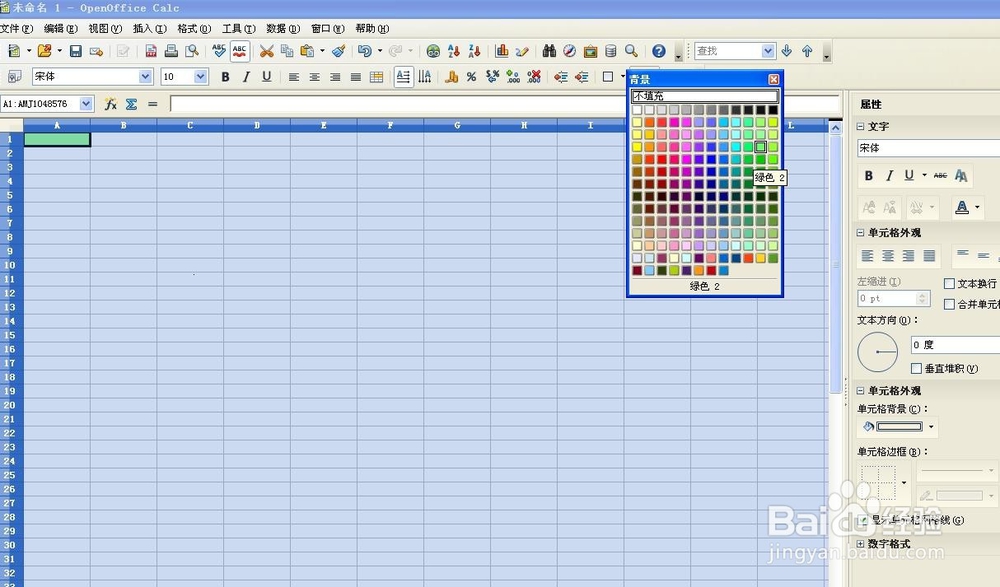This screenshot has height=587, width=1000.
Task: Open the 视图 menu
Action: pyautogui.click(x=105, y=29)
